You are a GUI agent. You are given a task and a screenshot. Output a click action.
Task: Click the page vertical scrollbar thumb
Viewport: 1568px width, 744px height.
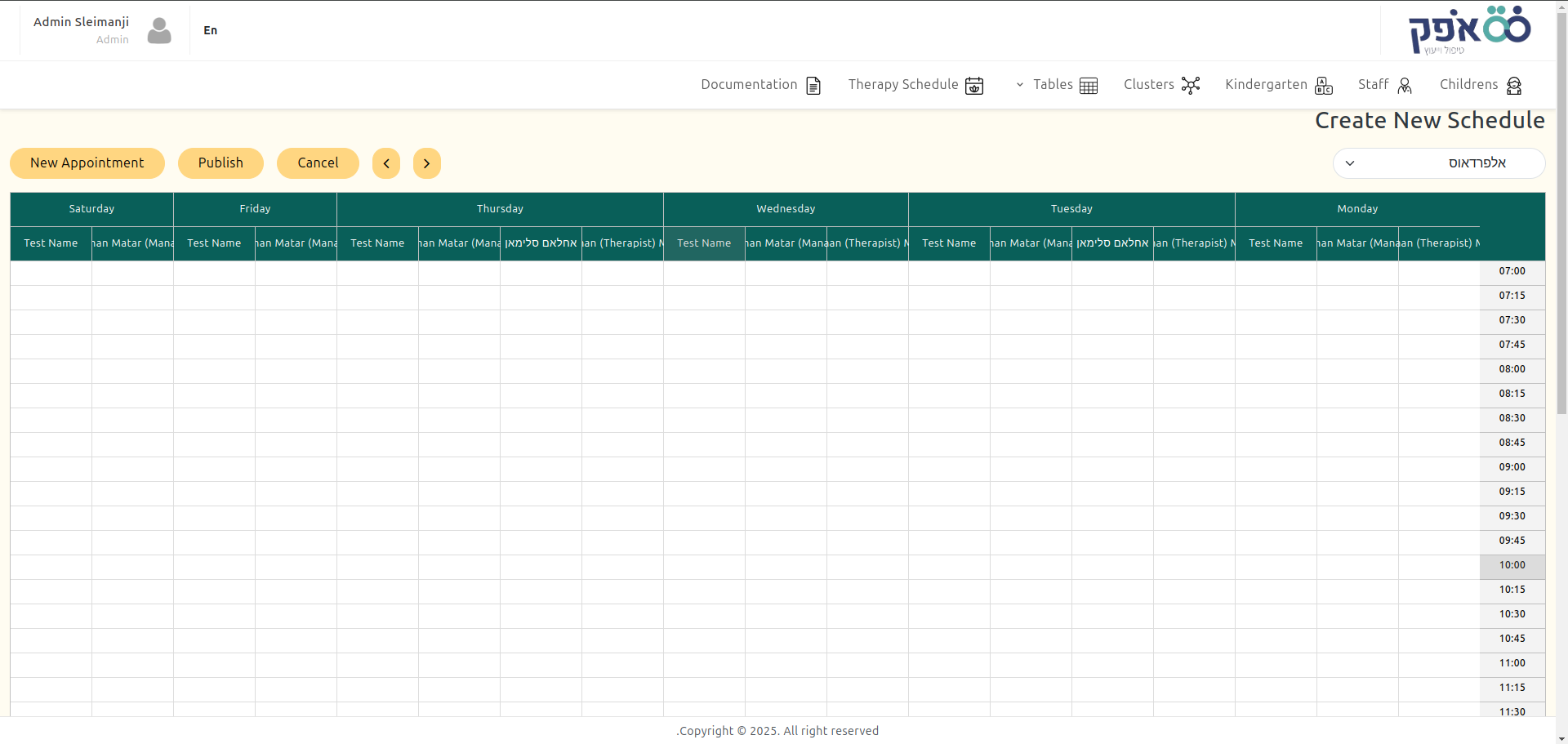[x=1561, y=212]
